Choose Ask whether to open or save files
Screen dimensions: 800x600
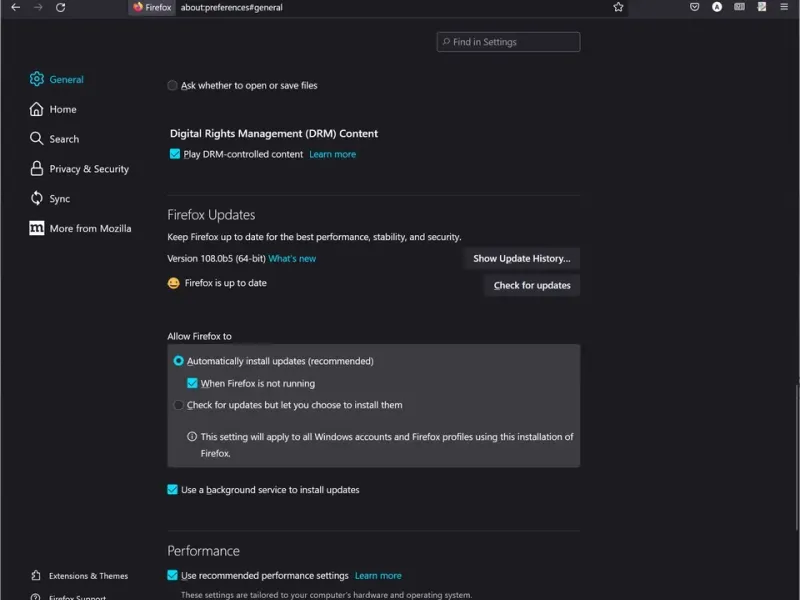(173, 86)
